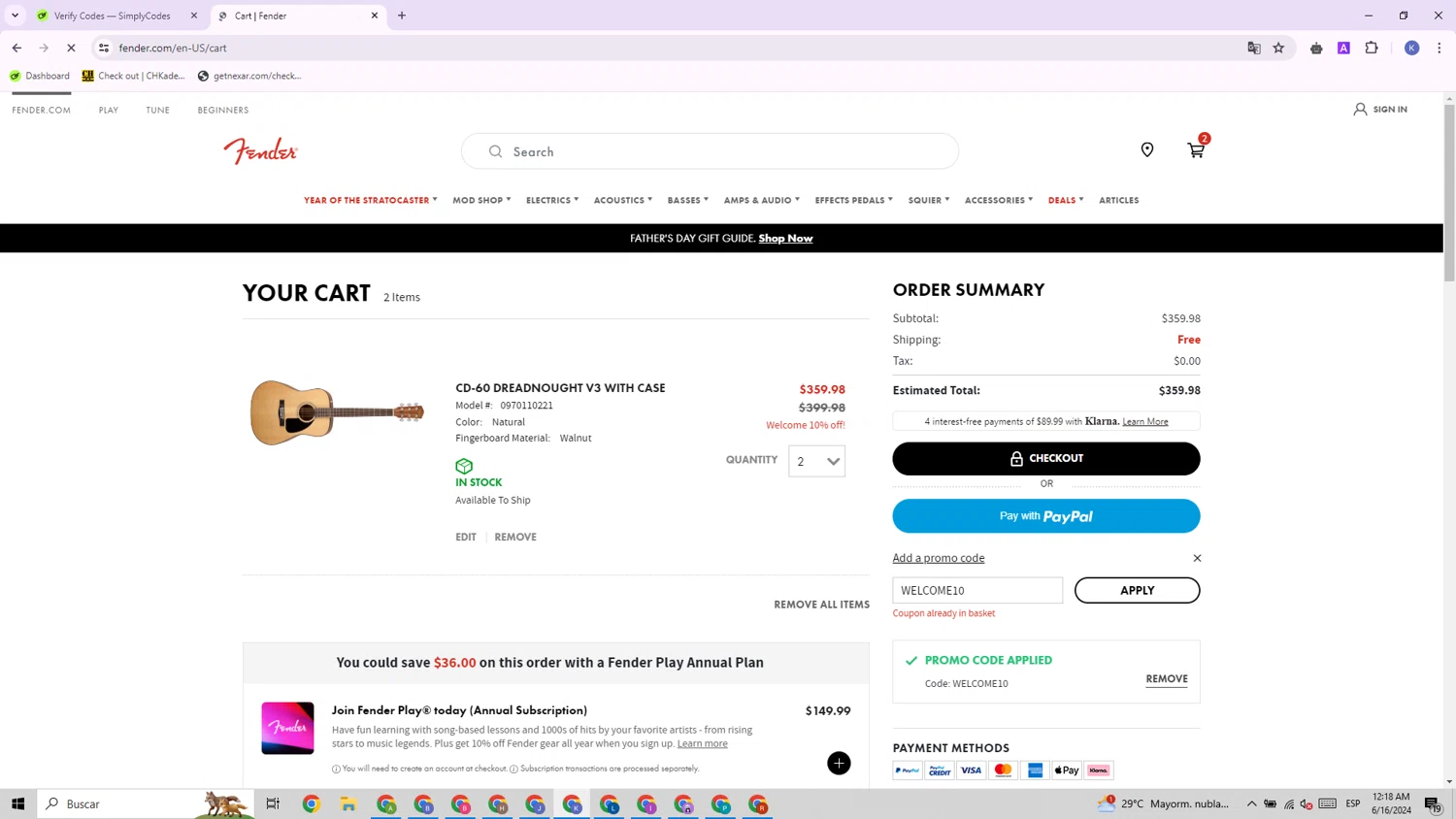Switch to the Beginners top tab
Image resolution: width=1456 pixels, height=819 pixels.
223,110
